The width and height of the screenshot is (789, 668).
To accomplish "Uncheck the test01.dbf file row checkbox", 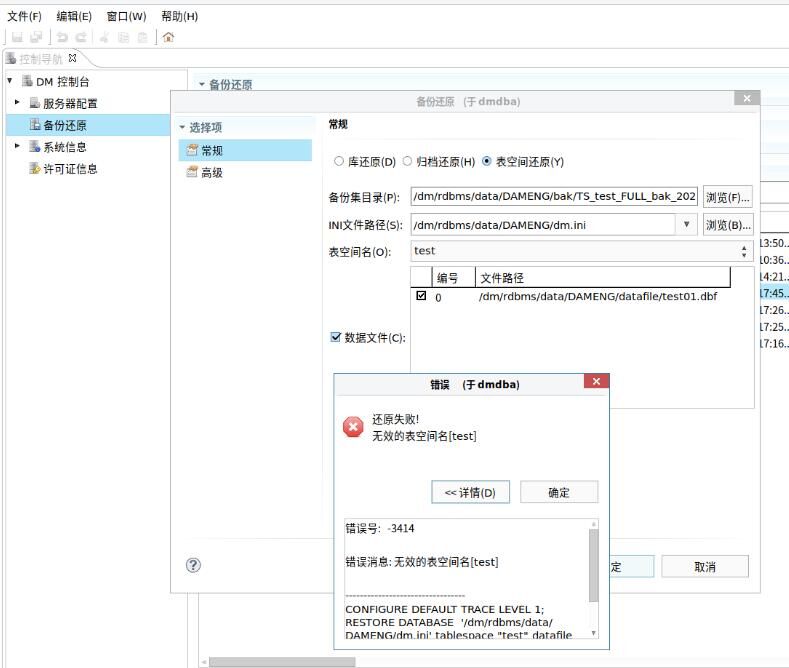I will point(421,296).
